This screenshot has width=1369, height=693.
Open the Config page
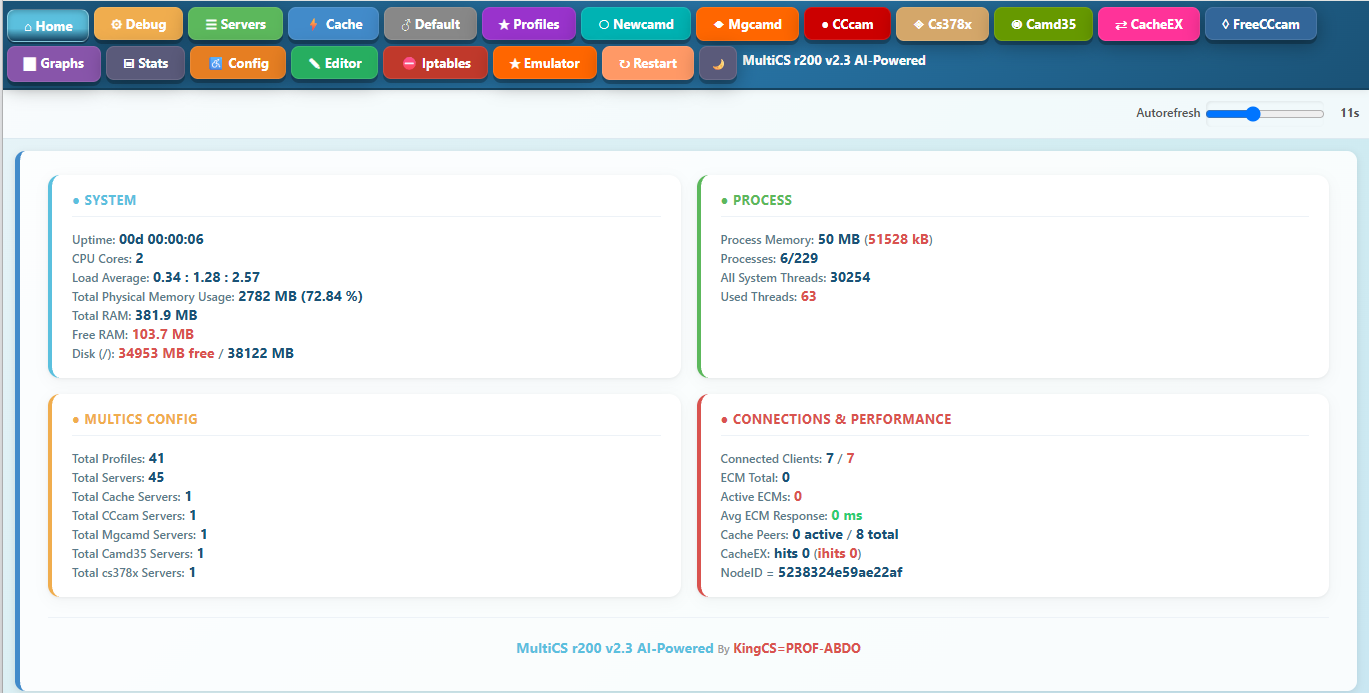[238, 63]
